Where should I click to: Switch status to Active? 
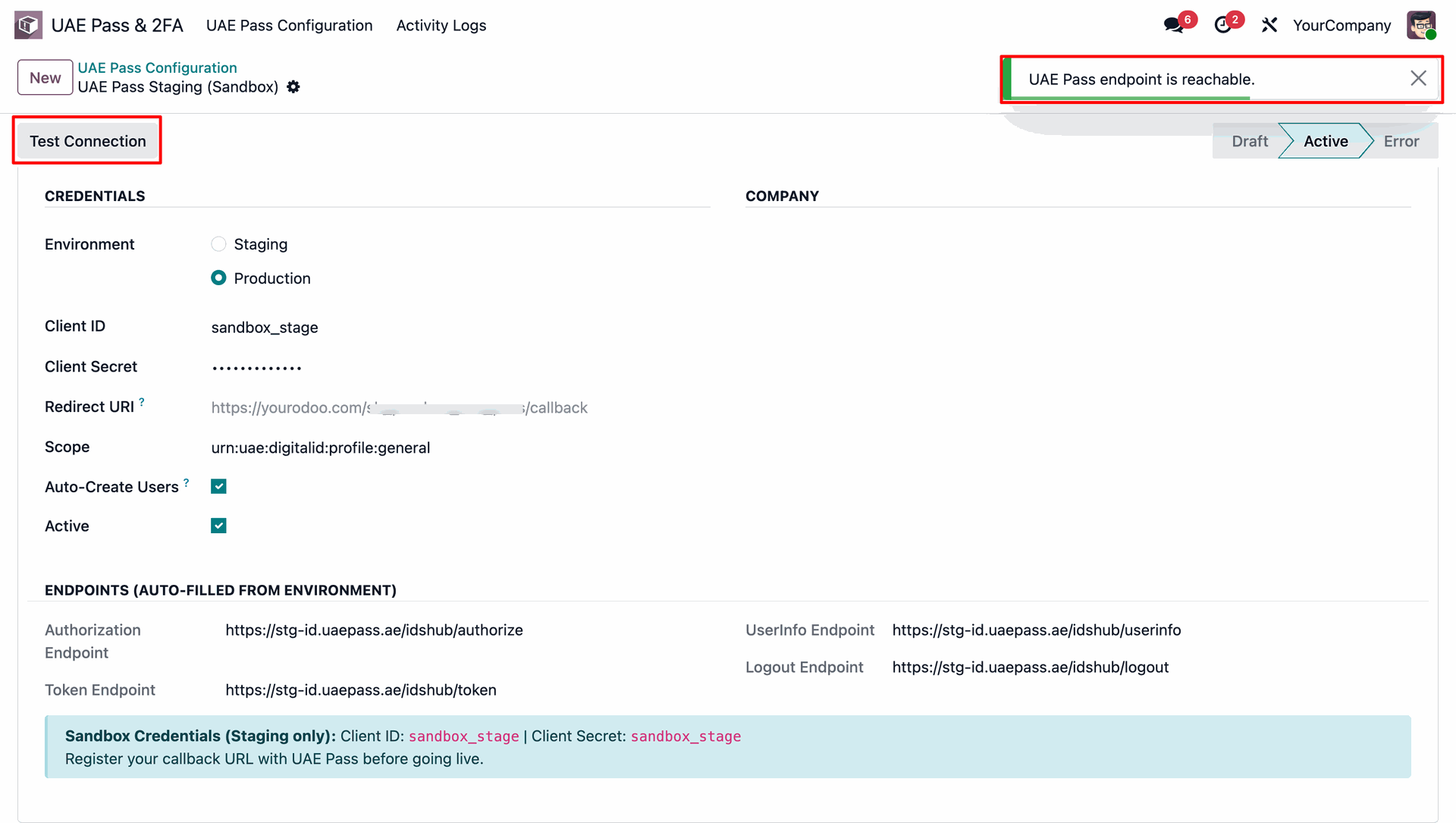pos(1326,141)
